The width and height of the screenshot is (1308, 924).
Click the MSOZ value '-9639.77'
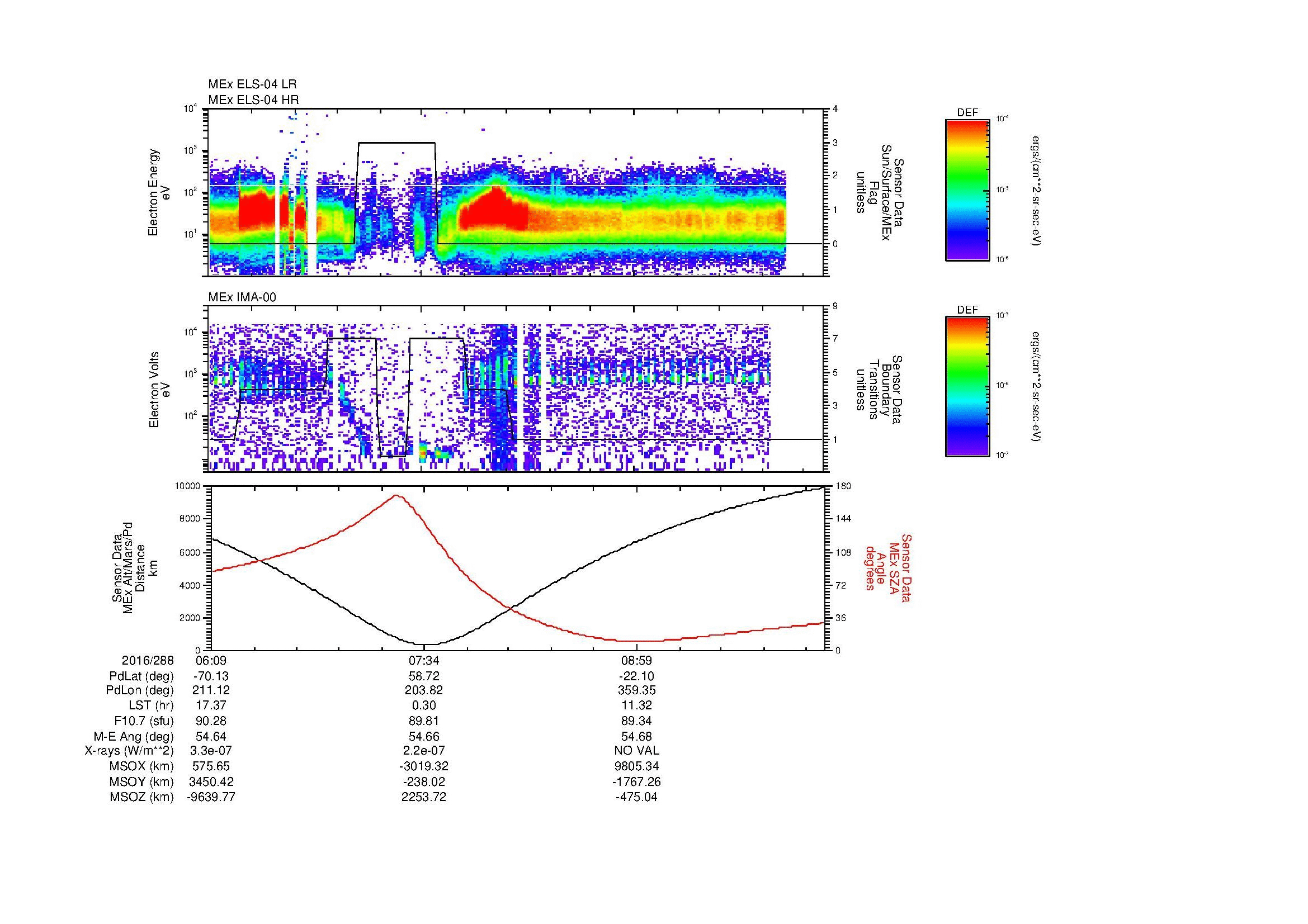point(211,797)
